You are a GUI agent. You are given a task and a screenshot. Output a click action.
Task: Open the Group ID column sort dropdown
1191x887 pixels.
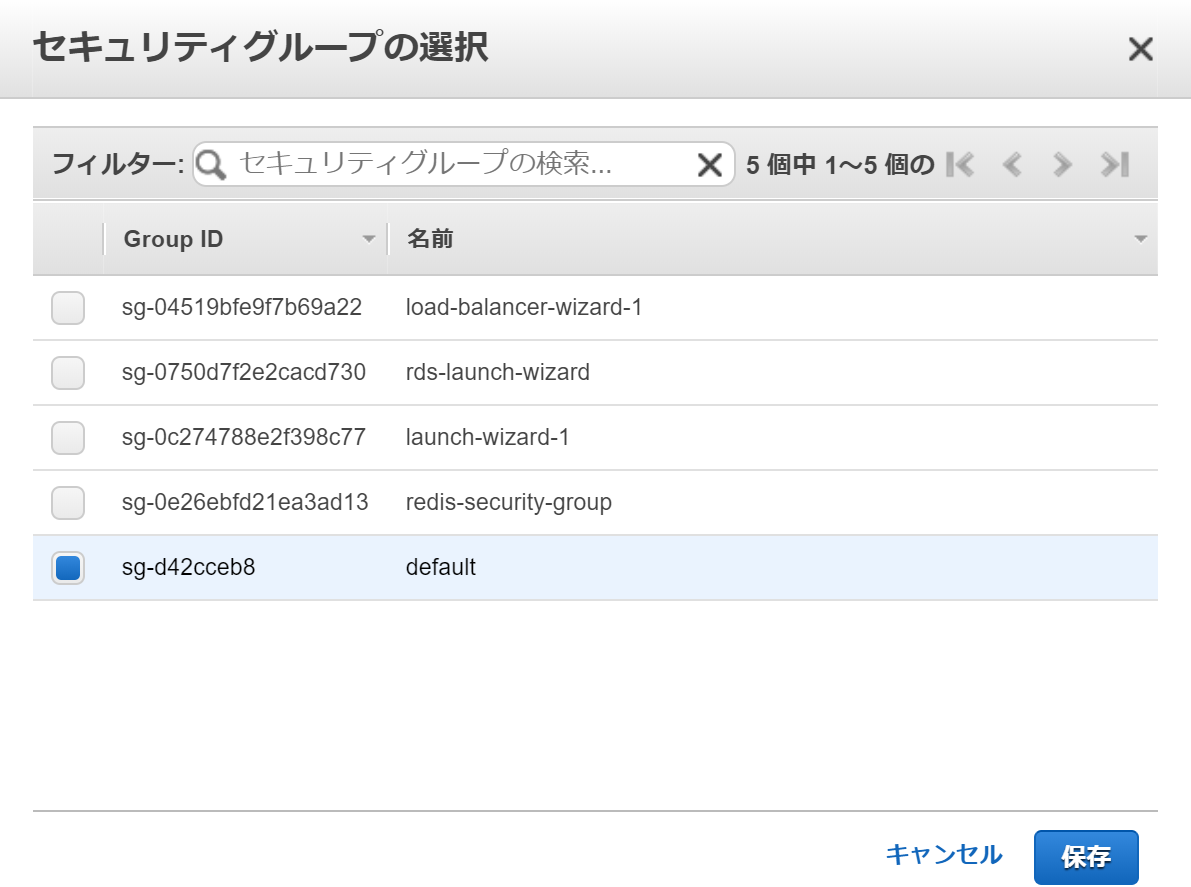[369, 240]
